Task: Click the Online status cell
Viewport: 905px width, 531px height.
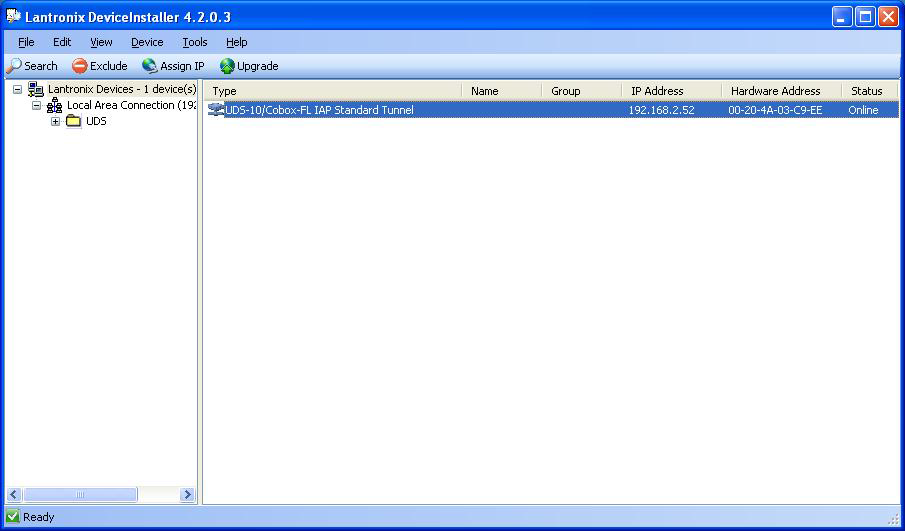Action: 863,110
